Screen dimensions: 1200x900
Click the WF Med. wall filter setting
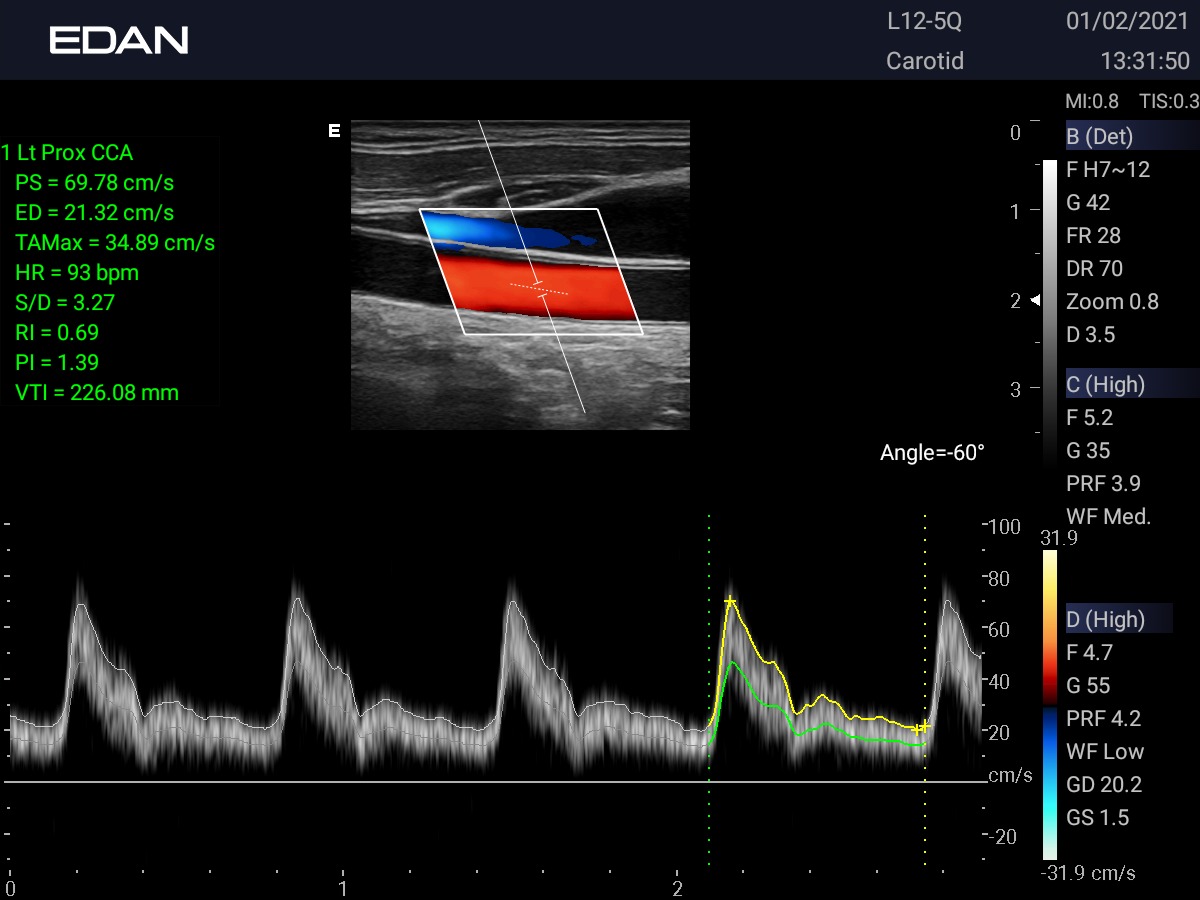tap(1109, 516)
